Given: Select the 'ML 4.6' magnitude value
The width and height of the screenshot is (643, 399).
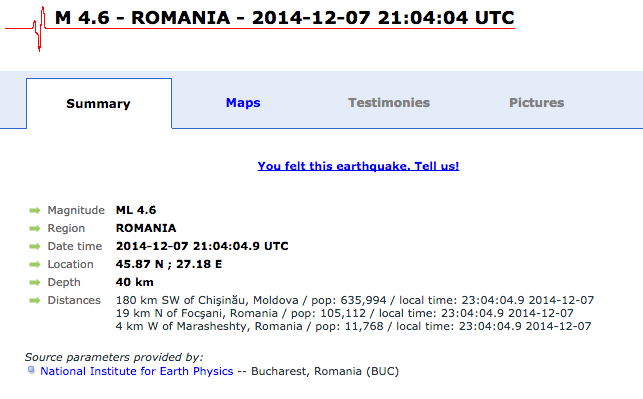Looking at the screenshot, I should [136, 210].
